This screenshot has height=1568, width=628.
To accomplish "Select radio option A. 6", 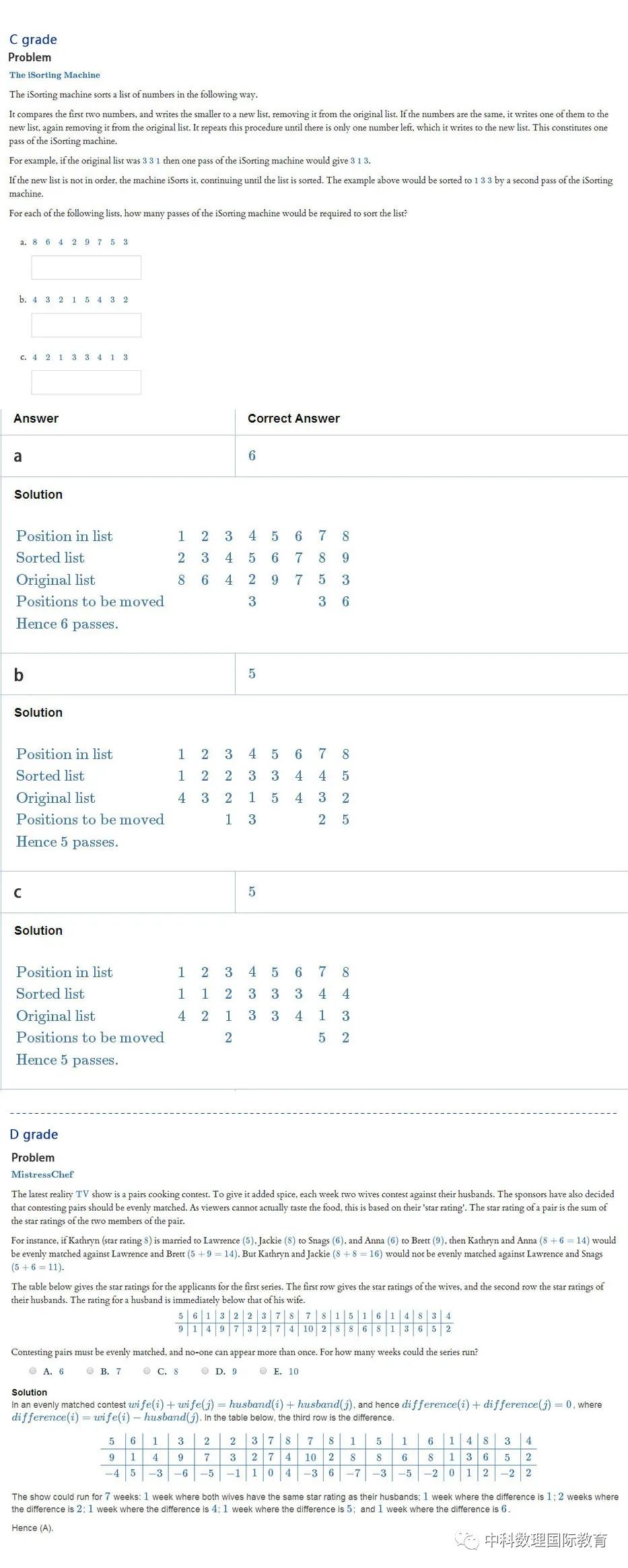I will point(33,1371).
